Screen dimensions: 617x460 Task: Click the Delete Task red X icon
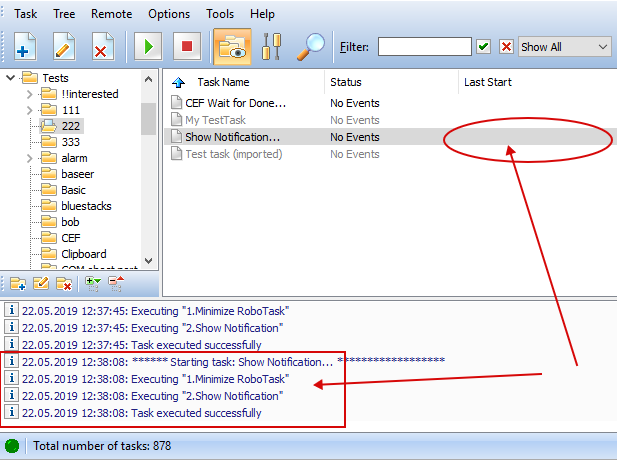pos(102,47)
